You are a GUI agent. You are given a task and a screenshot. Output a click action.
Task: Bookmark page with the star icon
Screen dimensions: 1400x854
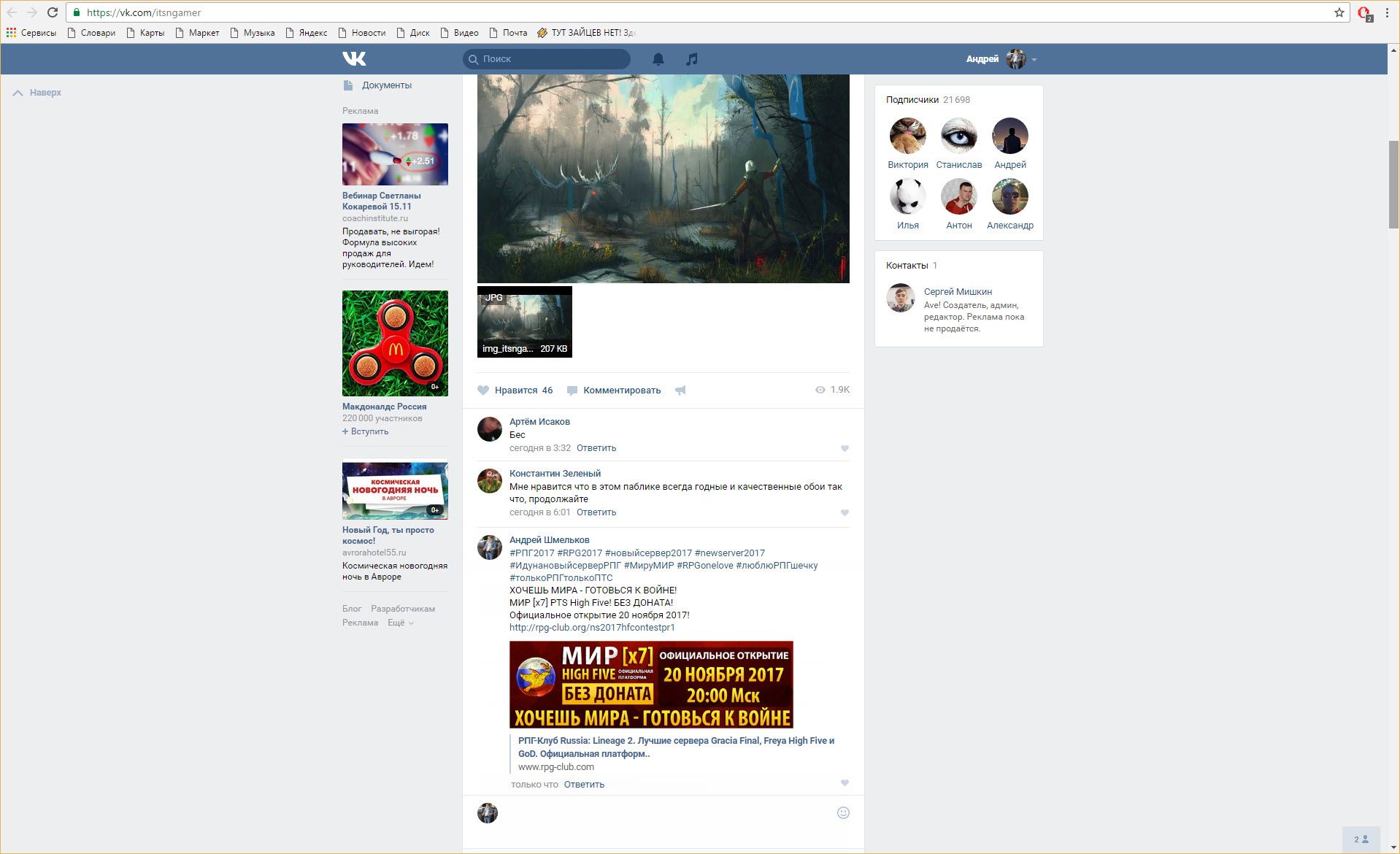click(x=1339, y=12)
